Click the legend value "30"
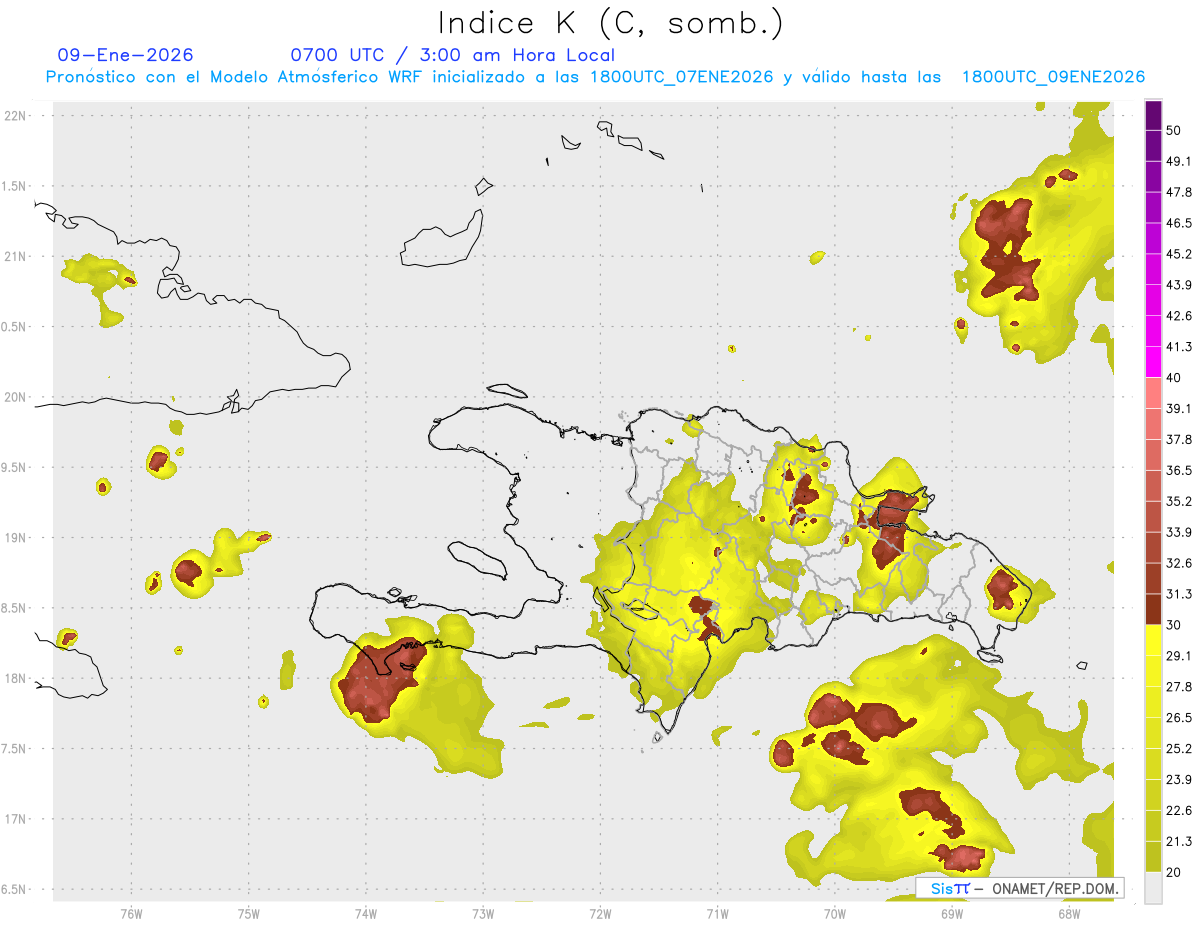 point(1174,625)
